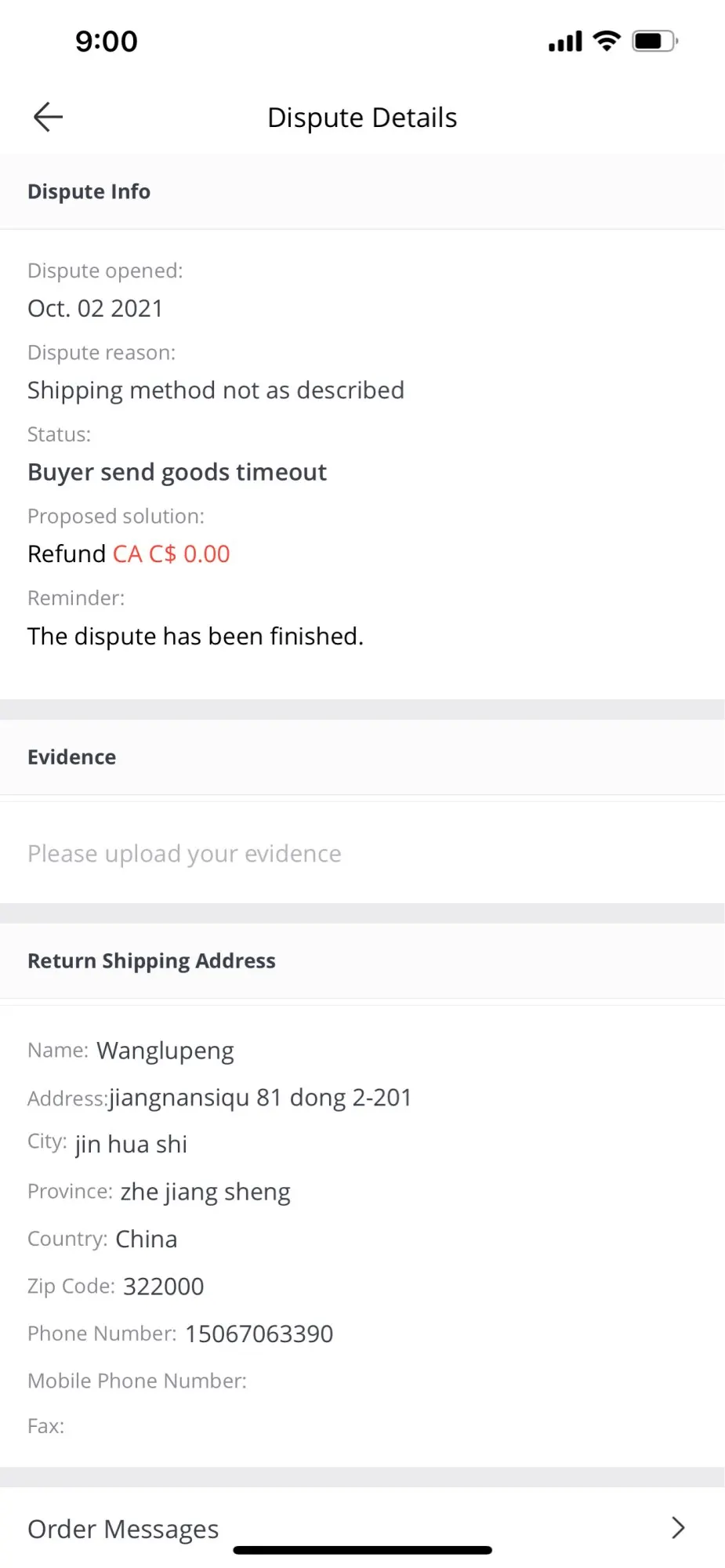The height and width of the screenshot is (1568, 725).
Task: Tap phone number 15067063390
Action: [x=259, y=1334]
